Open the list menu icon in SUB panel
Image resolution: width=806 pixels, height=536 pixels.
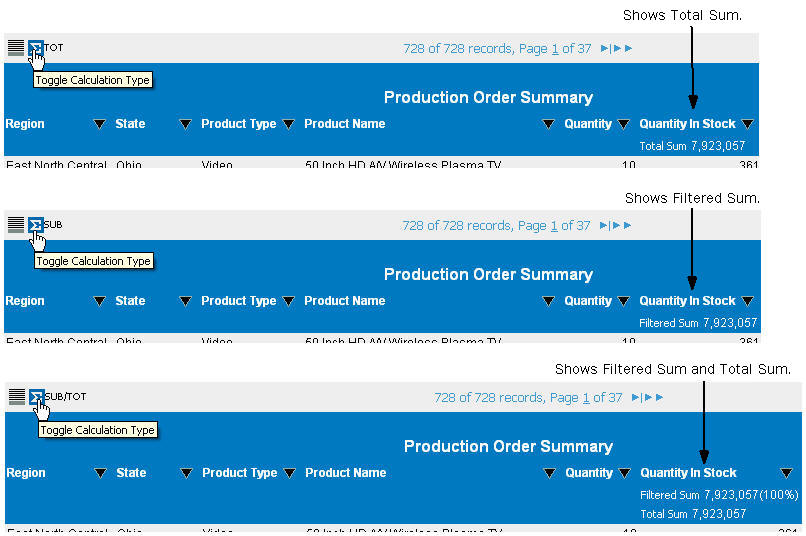16,225
